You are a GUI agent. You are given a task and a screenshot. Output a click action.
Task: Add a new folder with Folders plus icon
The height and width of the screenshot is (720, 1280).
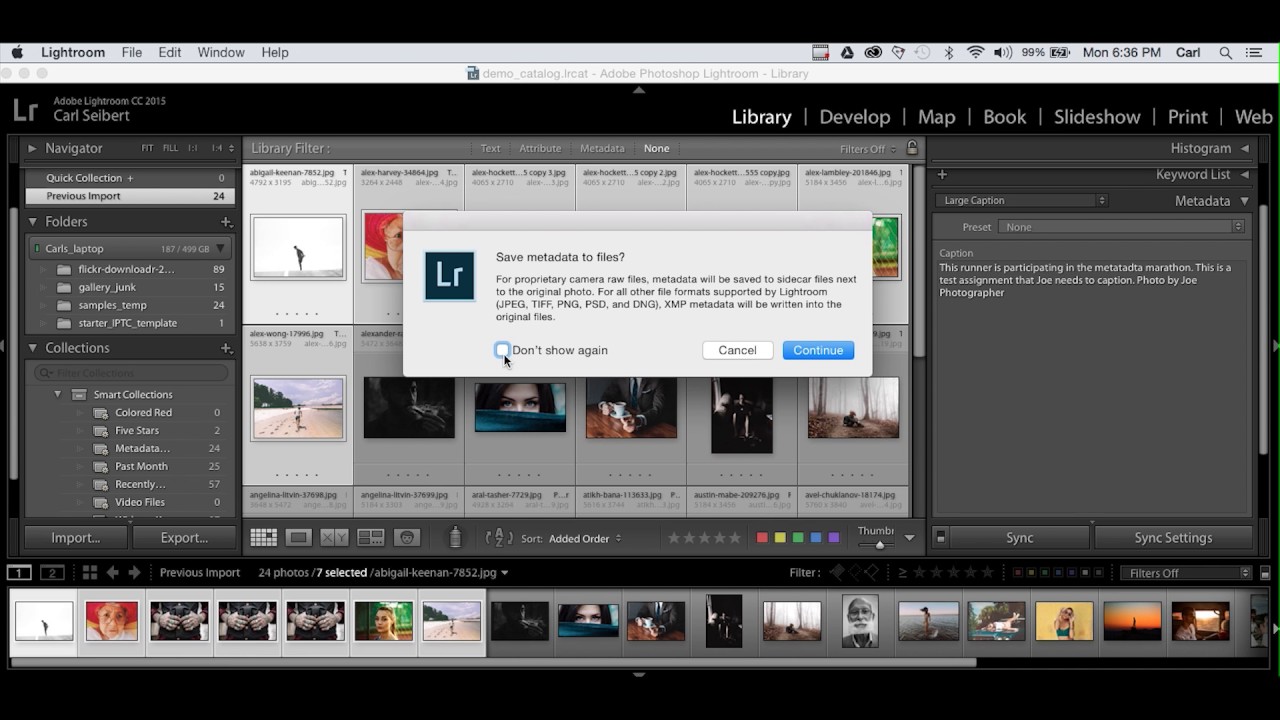(227, 222)
